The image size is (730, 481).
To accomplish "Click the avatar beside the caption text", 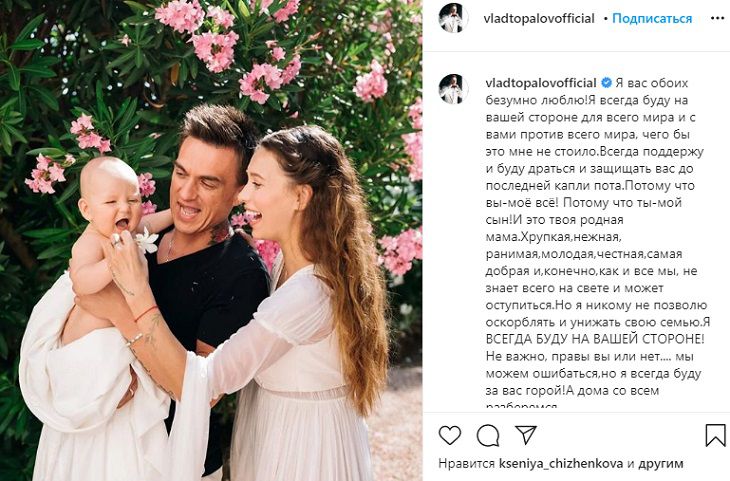I will (x=453, y=88).
